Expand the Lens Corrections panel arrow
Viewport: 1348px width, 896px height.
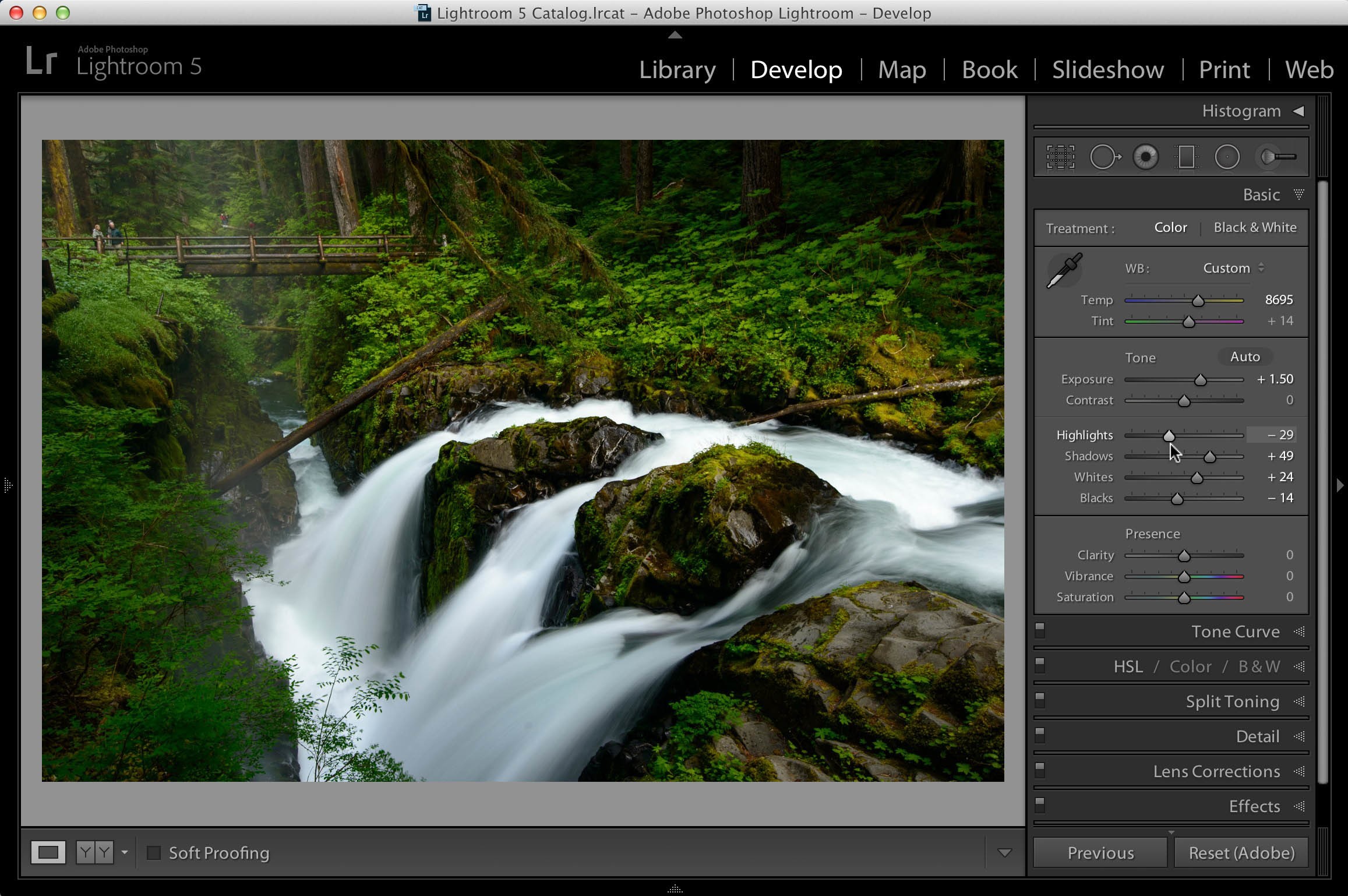(x=1299, y=771)
